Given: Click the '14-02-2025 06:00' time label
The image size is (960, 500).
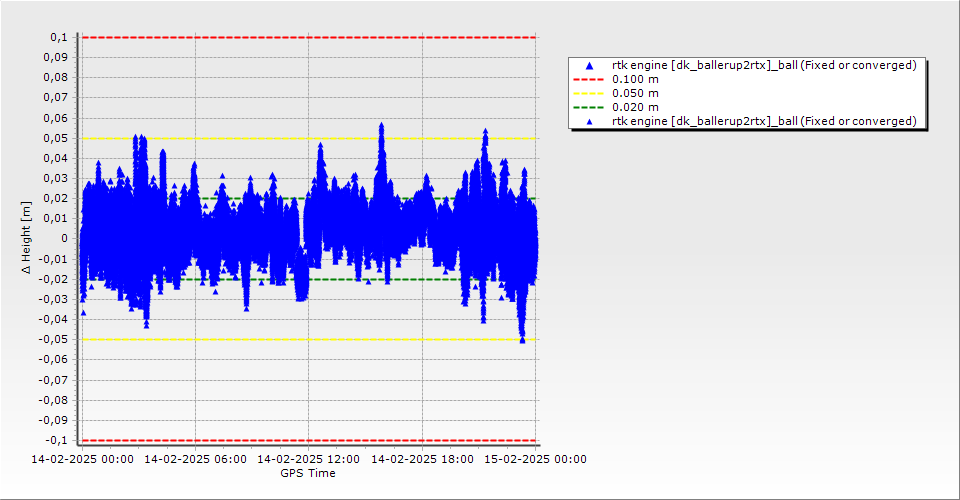Looking at the screenshot, I should [x=195, y=459].
